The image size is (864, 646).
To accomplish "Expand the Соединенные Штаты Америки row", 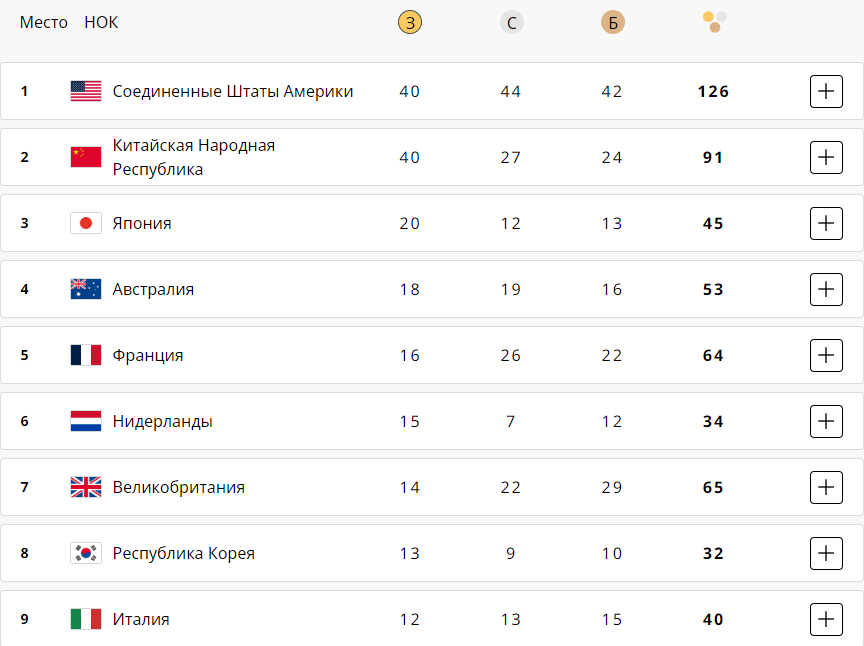I will (x=826, y=91).
